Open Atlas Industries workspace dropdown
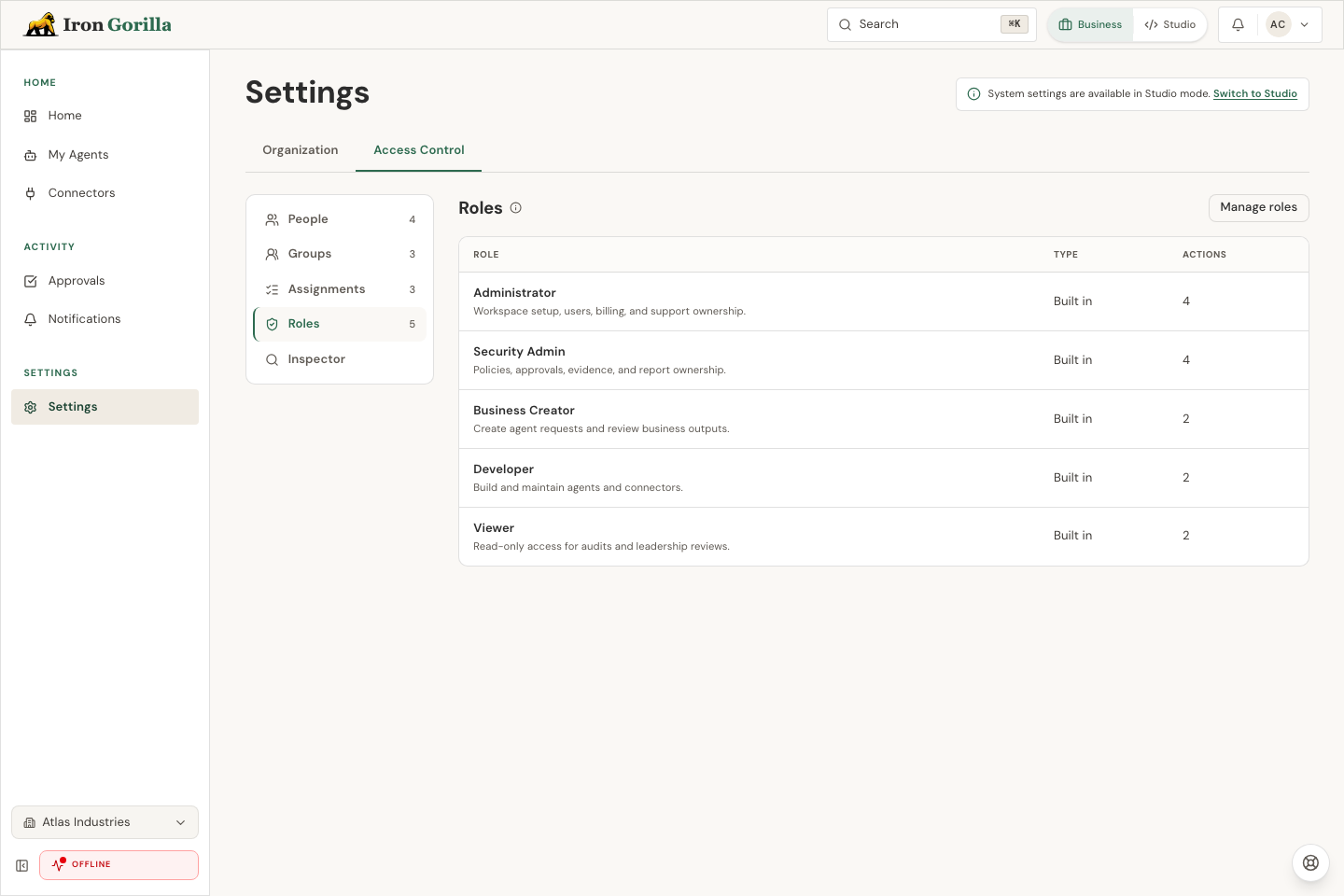Screen dimensions: 1344x896 (105, 822)
